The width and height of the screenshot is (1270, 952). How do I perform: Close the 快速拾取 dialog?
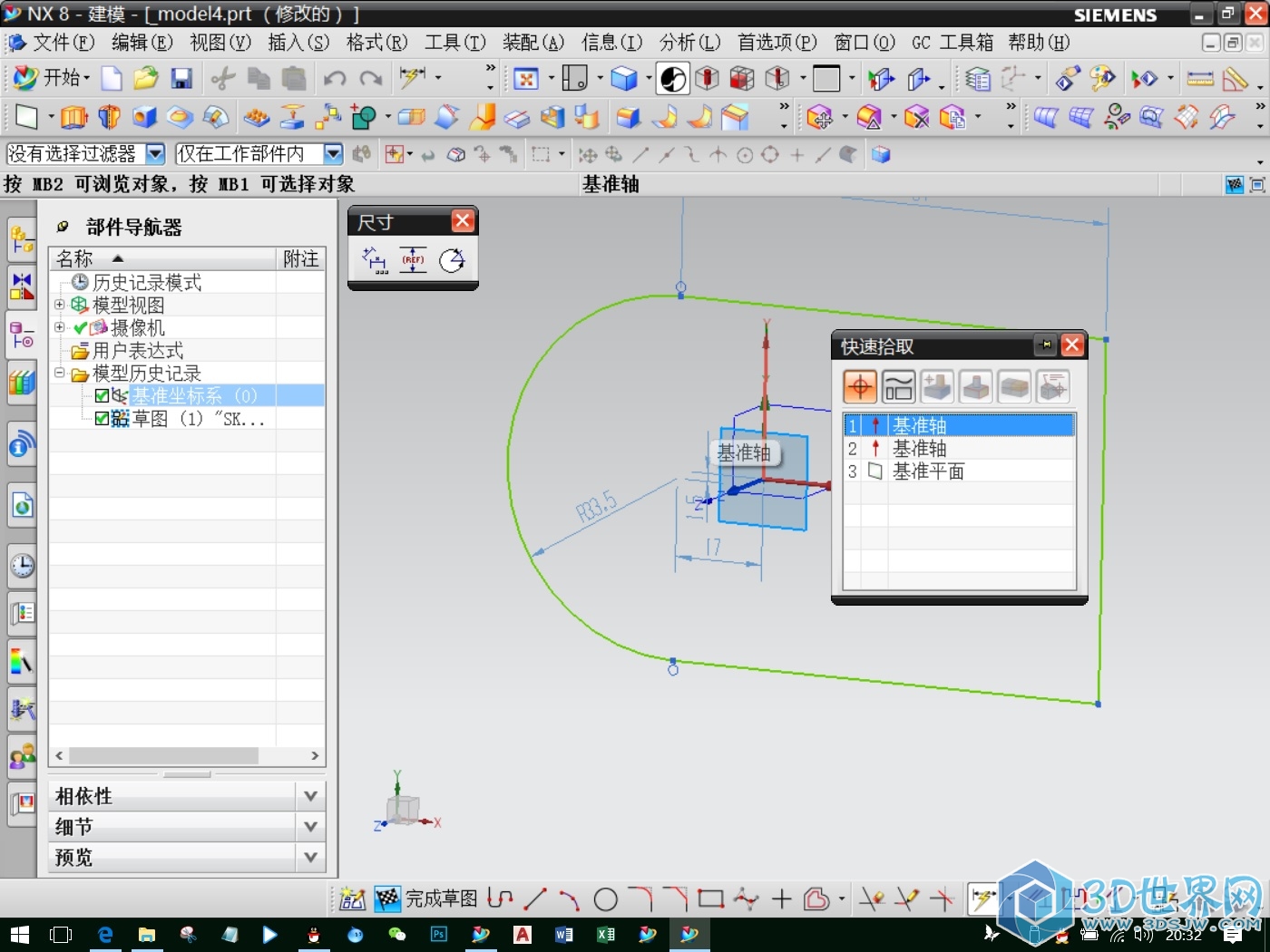coord(1072,345)
